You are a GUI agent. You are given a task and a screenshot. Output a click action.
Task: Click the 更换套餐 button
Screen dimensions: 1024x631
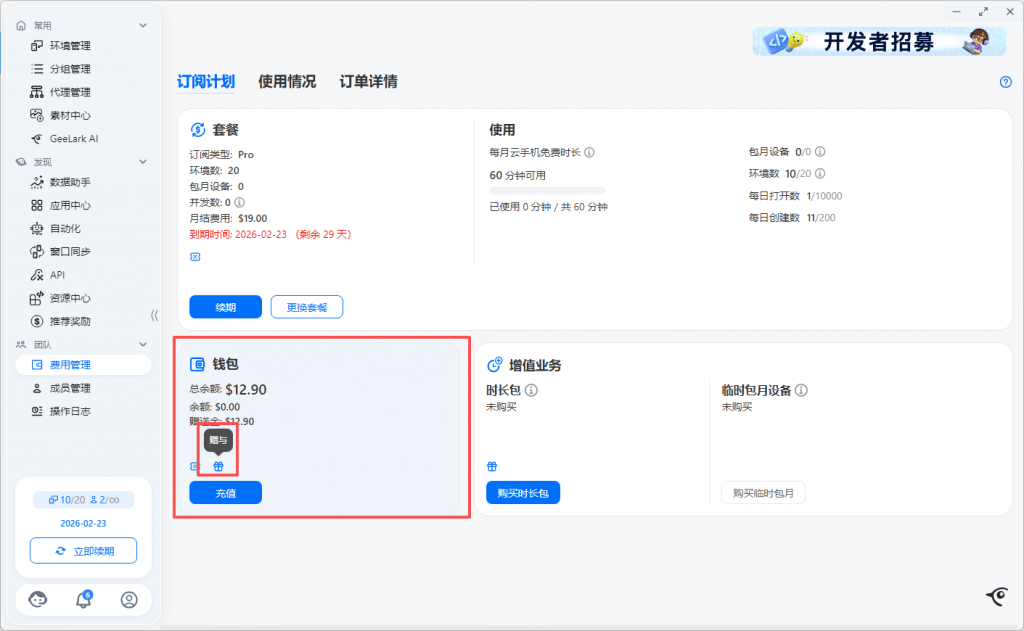[306, 307]
